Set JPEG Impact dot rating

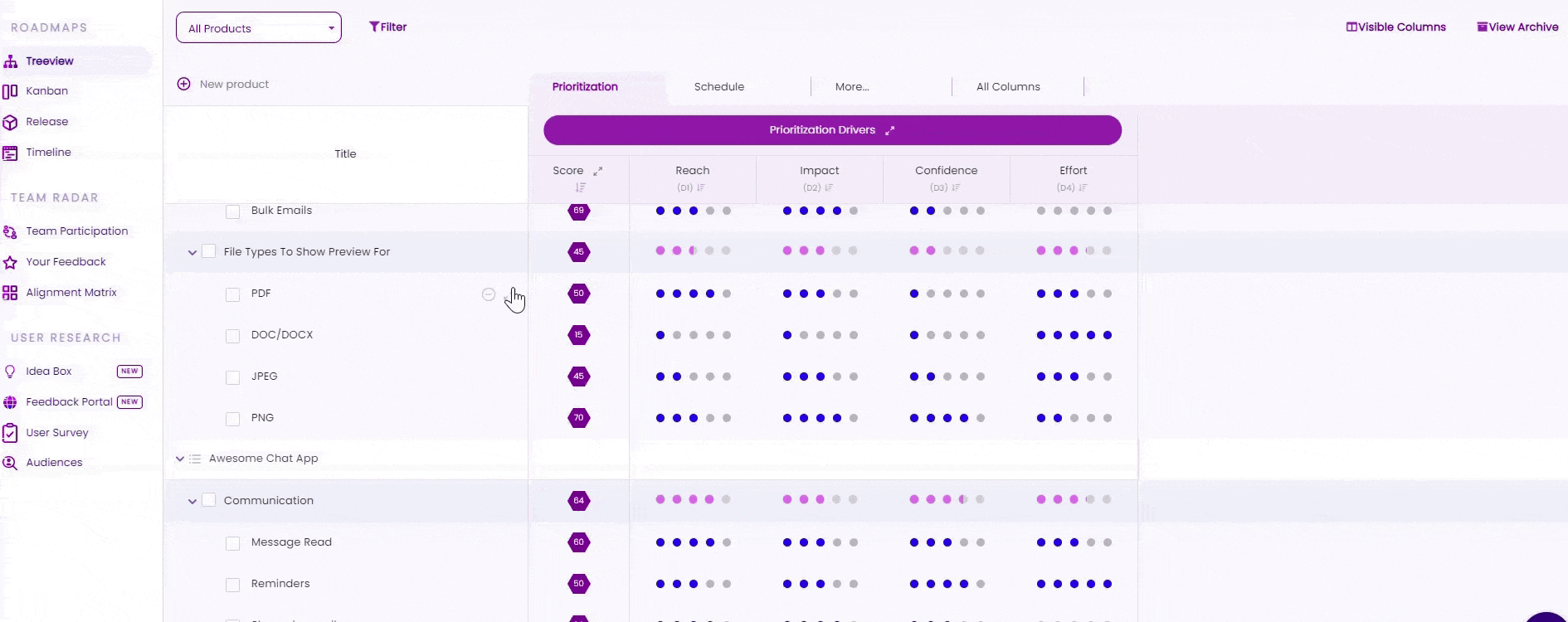click(821, 377)
